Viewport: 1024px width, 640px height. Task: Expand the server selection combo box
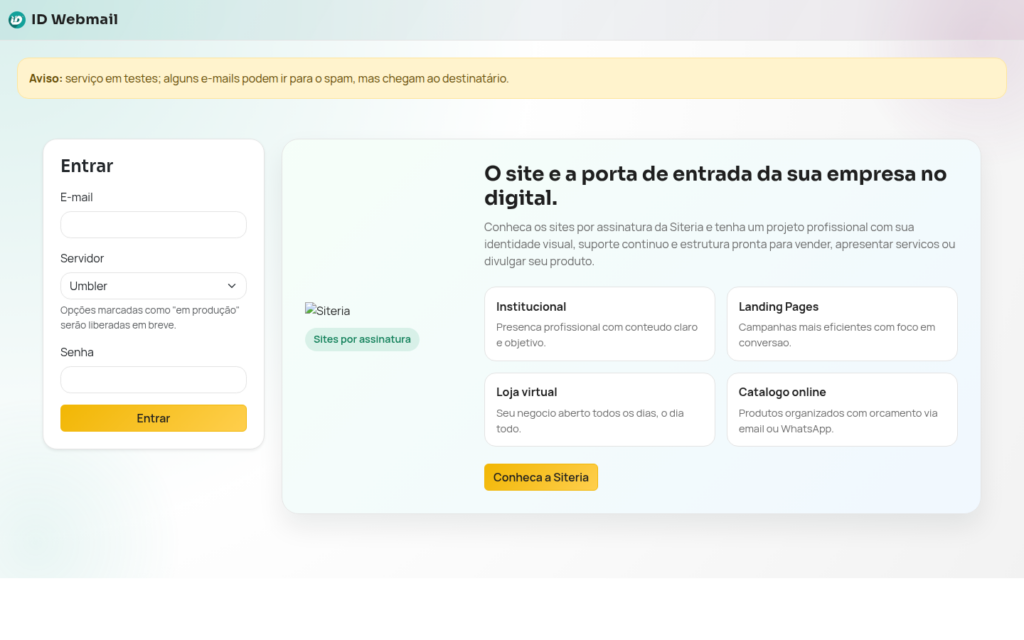(153, 285)
